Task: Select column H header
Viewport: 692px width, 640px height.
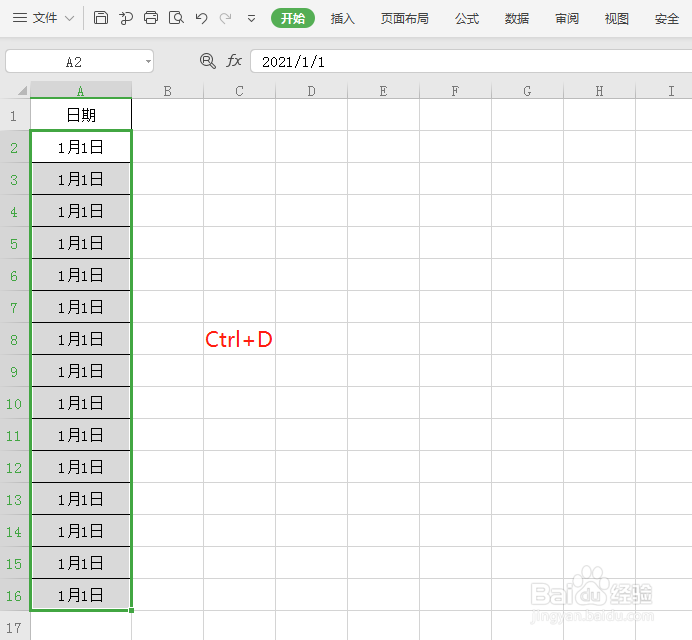Action: click(x=599, y=91)
